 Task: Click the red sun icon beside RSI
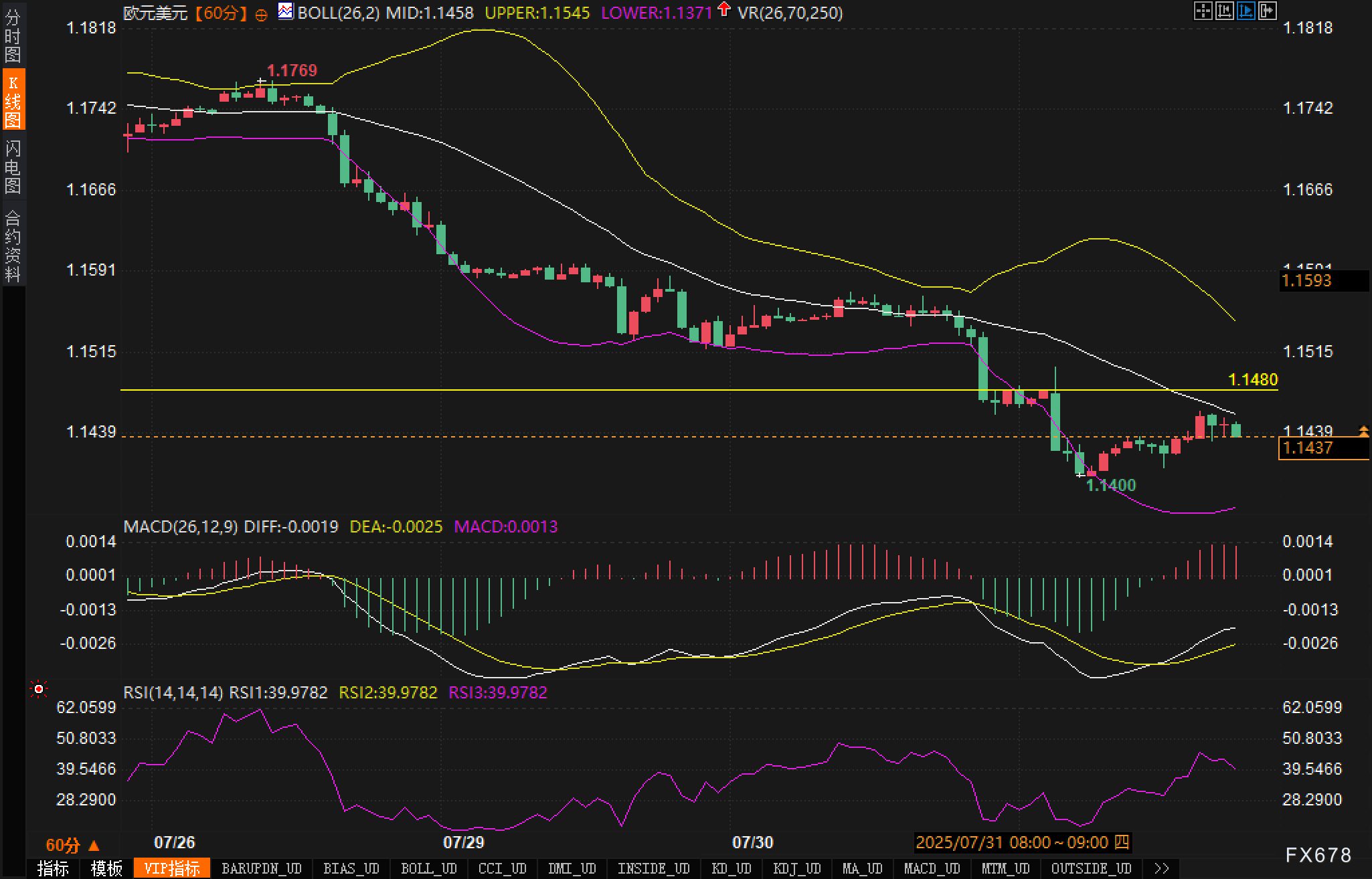click(x=39, y=689)
